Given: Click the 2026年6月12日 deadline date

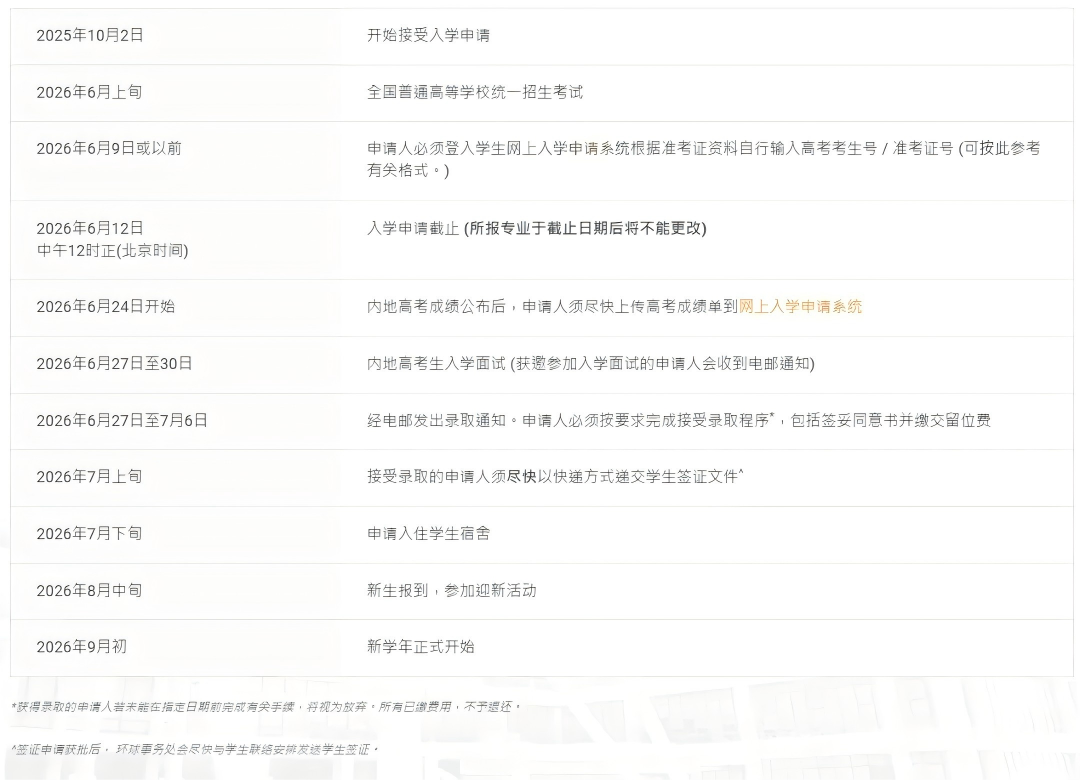Looking at the screenshot, I should pyautogui.click(x=90, y=228).
